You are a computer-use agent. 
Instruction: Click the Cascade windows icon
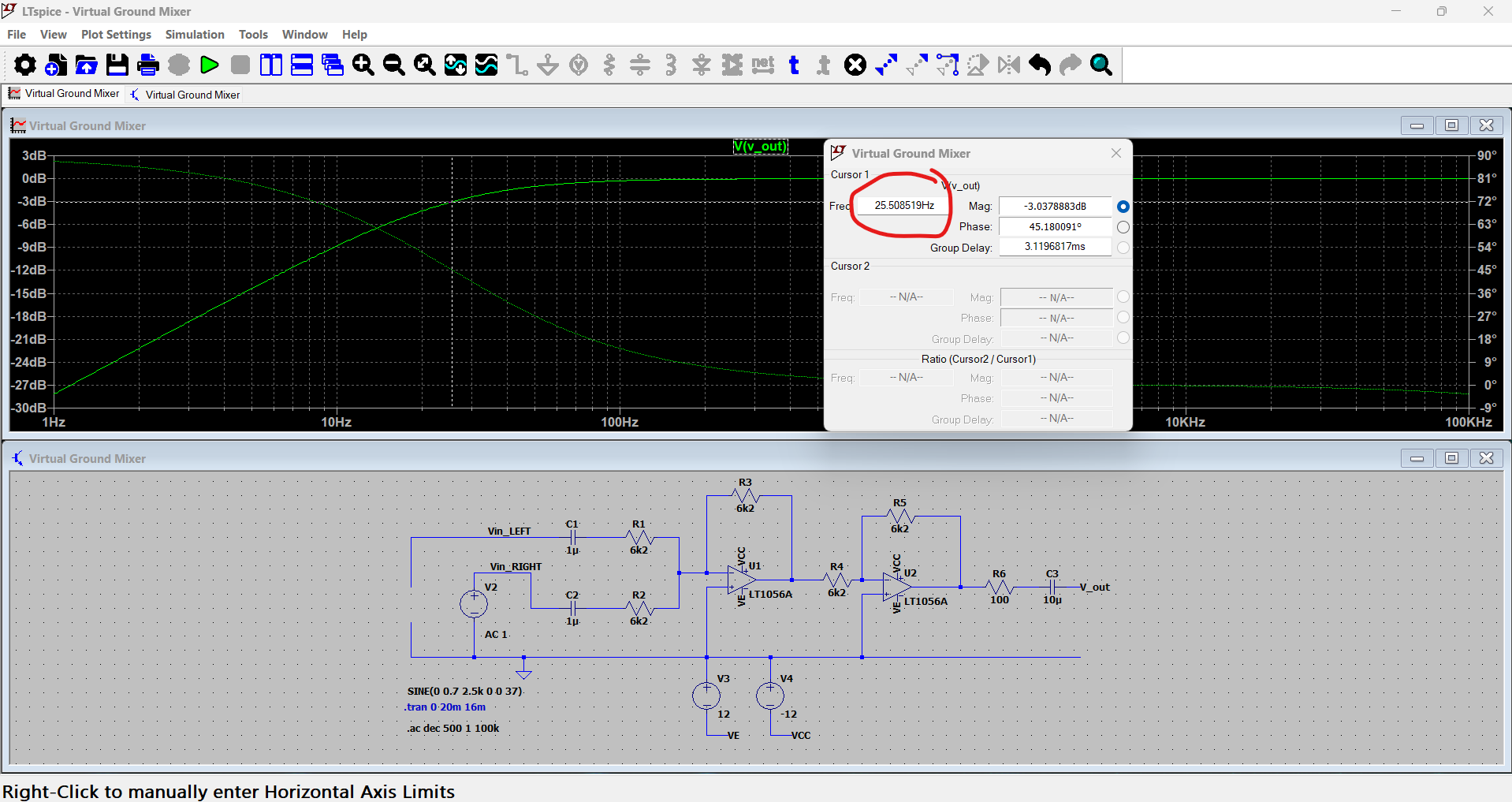(333, 65)
